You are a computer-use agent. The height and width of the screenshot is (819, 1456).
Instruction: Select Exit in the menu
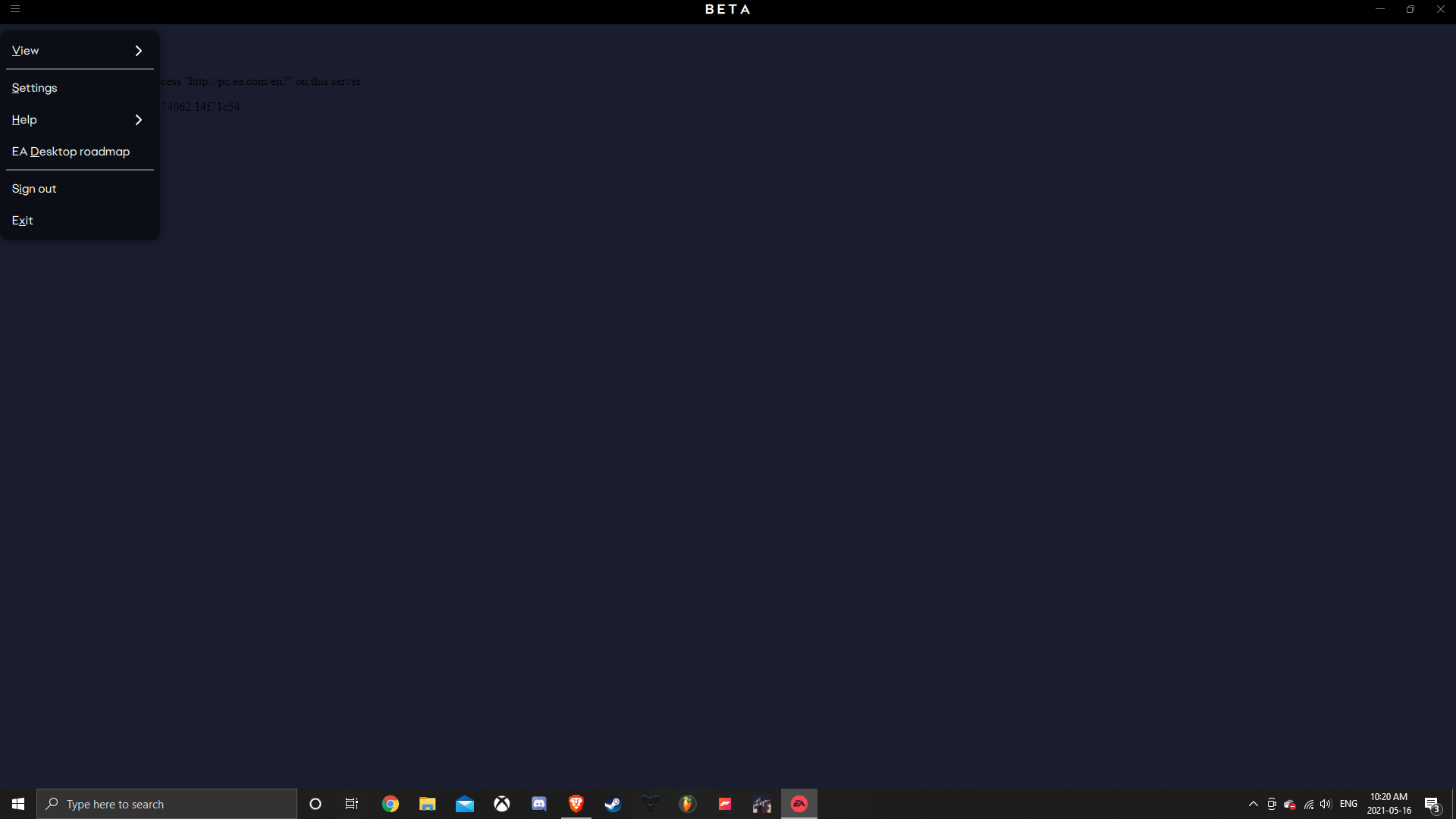(80, 221)
